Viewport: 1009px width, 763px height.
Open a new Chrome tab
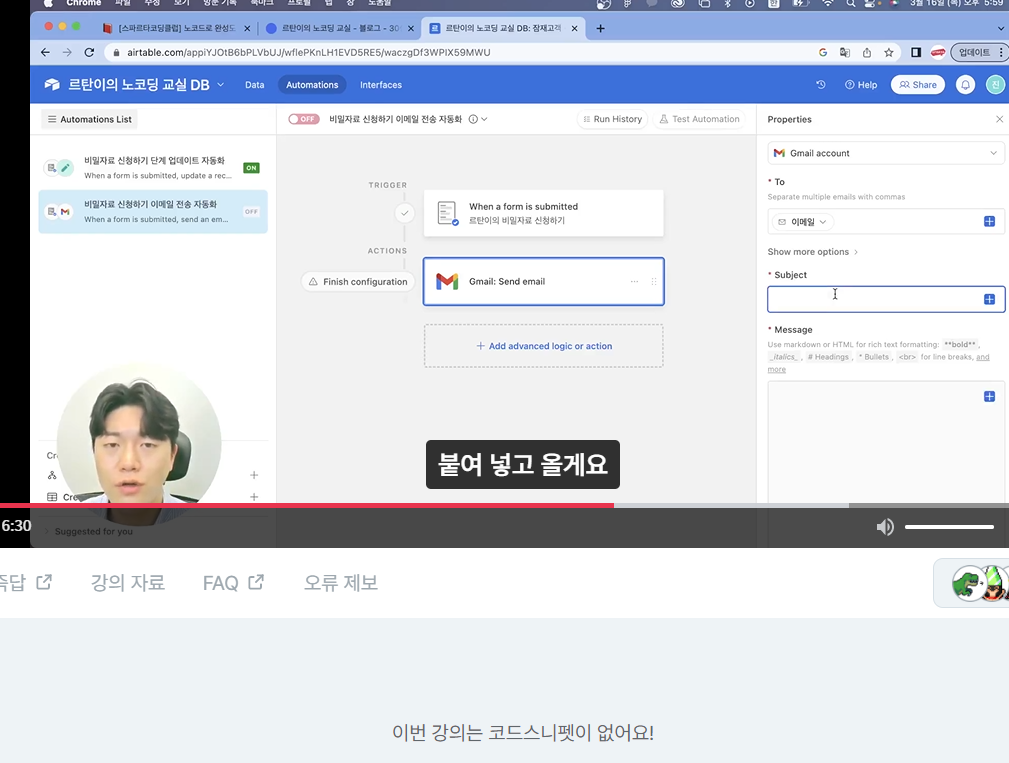tap(600, 28)
